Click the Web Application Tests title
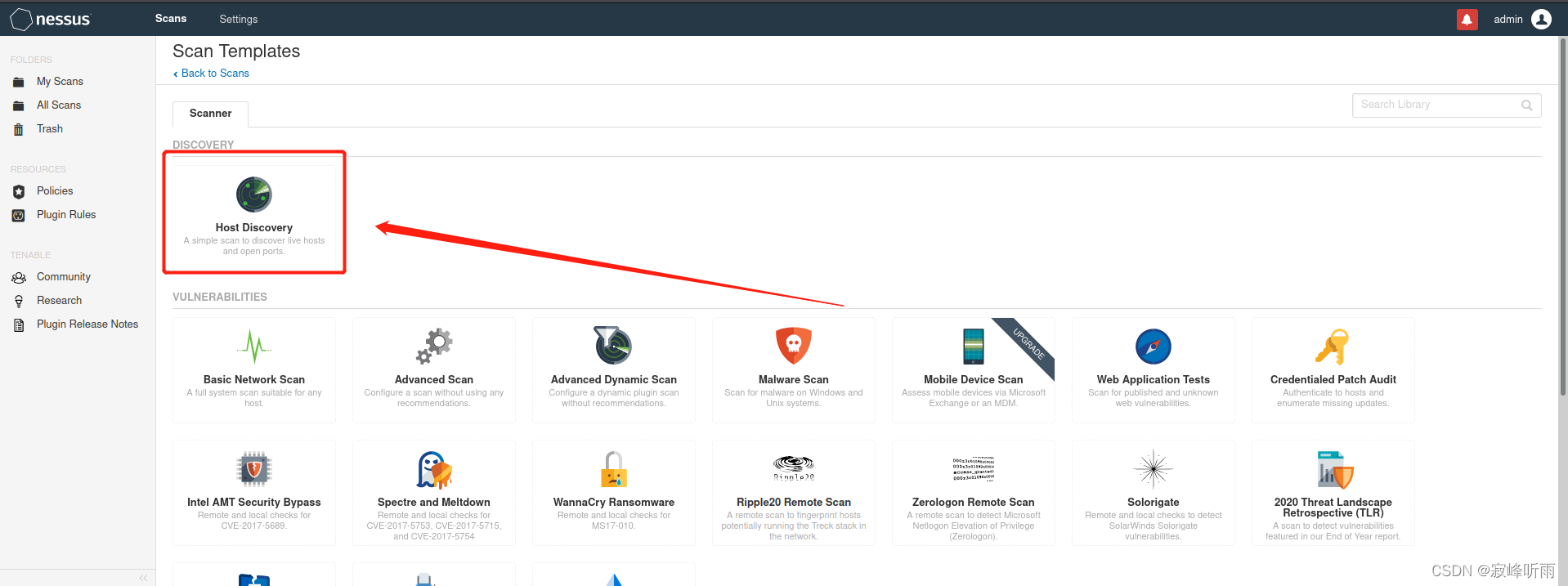This screenshot has width=1568, height=586. tap(1154, 380)
